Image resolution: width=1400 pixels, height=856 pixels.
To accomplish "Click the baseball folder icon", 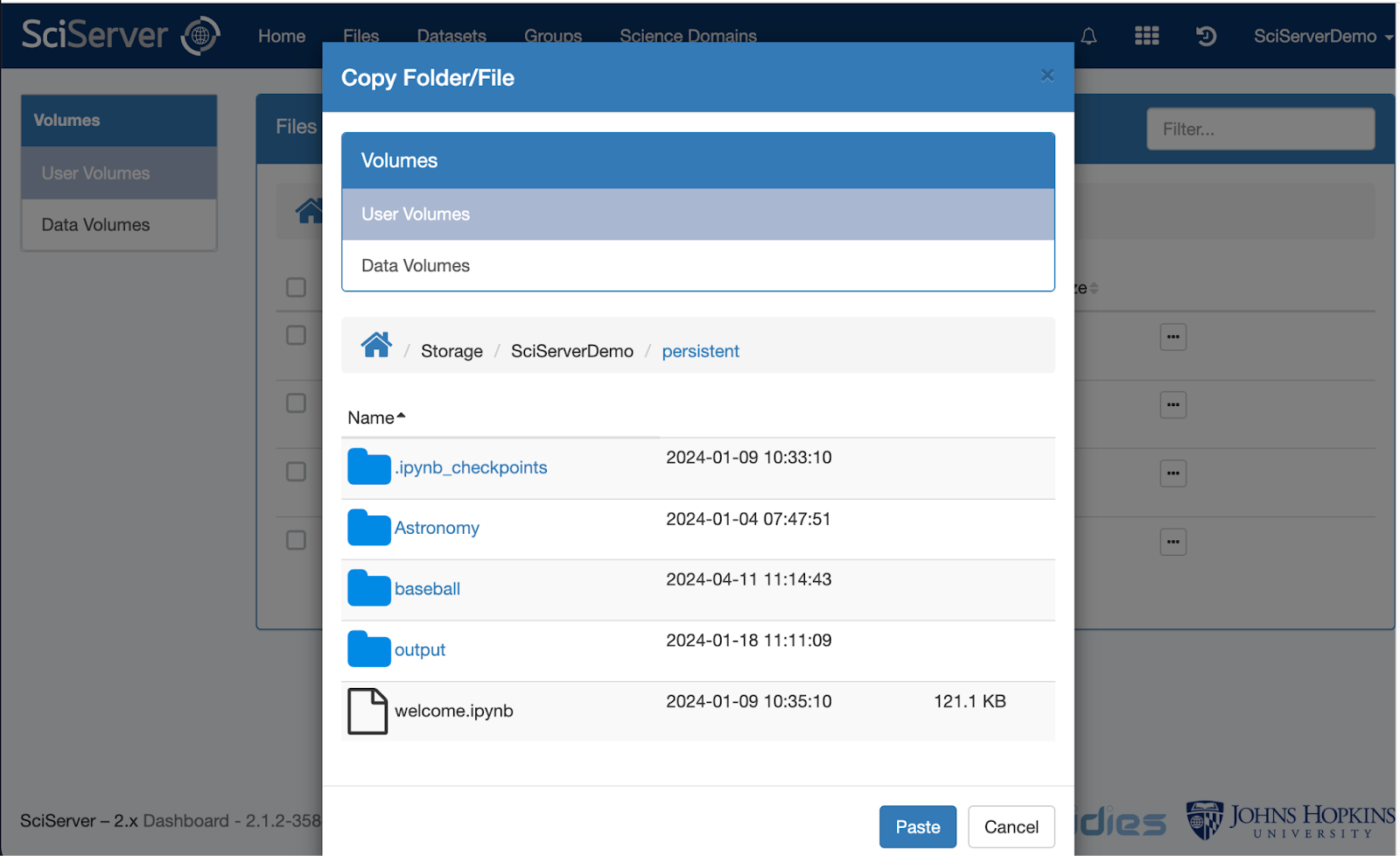I will [368, 588].
